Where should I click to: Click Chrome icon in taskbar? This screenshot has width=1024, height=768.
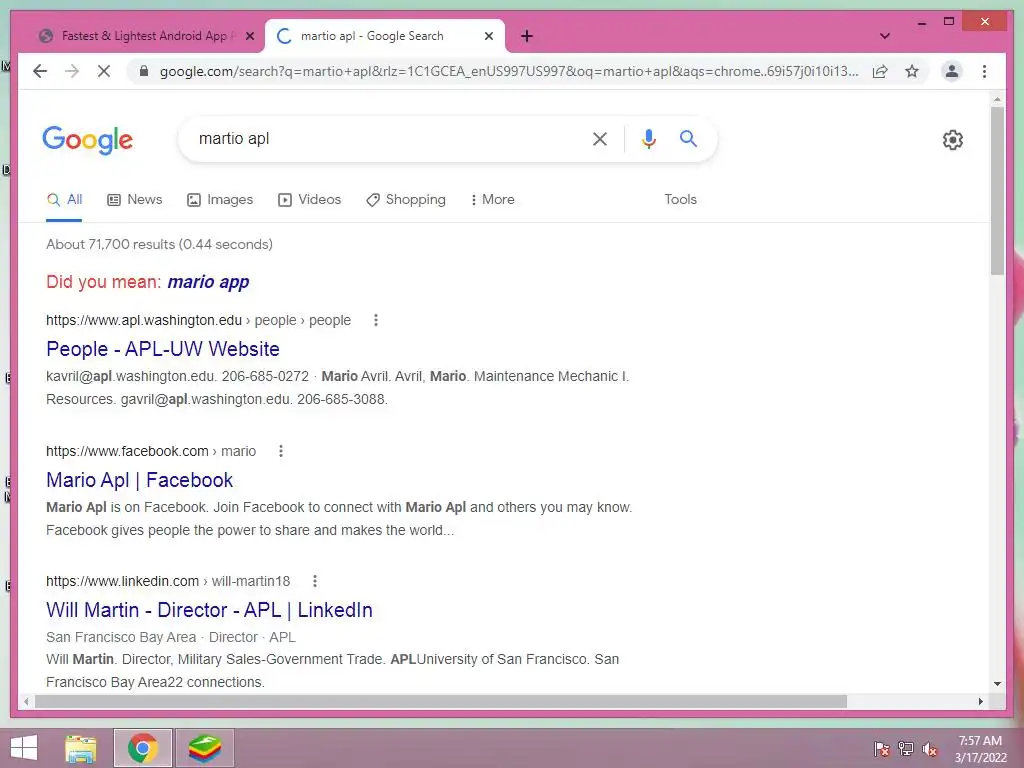point(142,748)
